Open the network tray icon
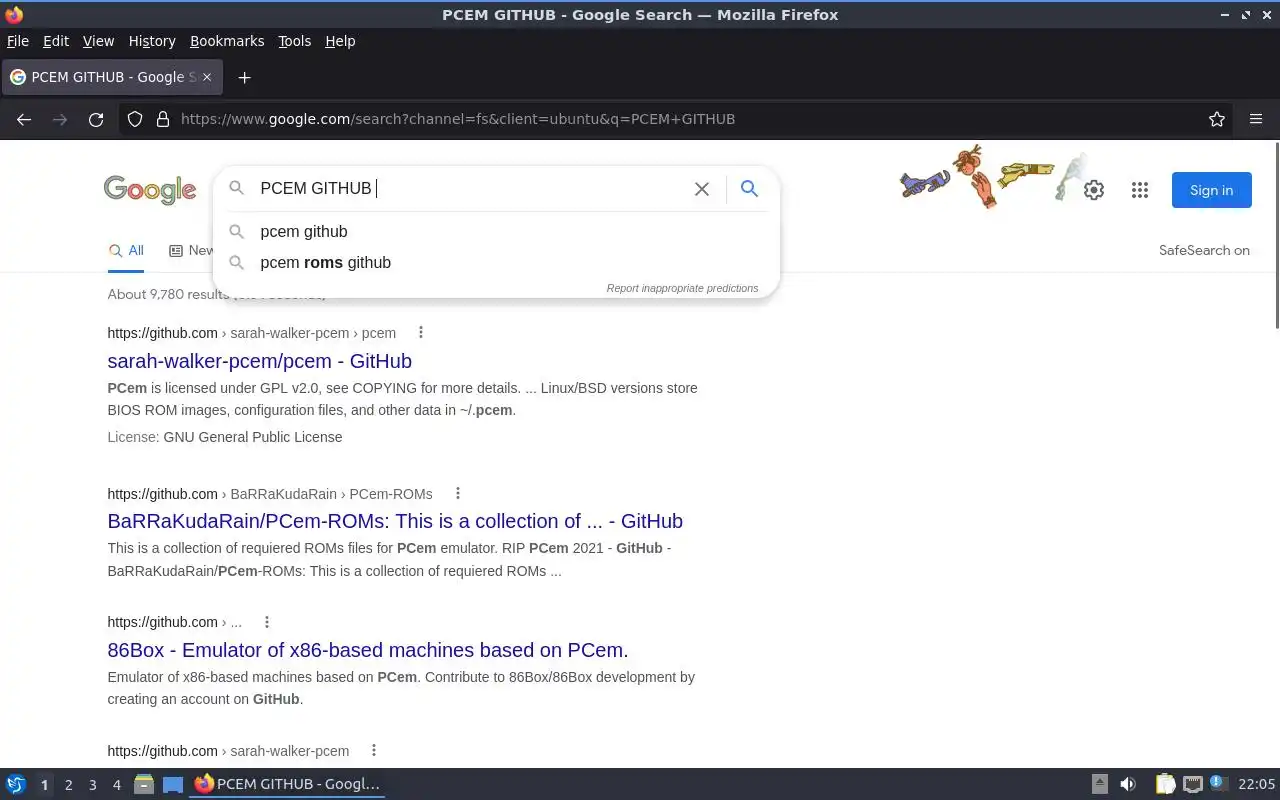 click(1192, 784)
